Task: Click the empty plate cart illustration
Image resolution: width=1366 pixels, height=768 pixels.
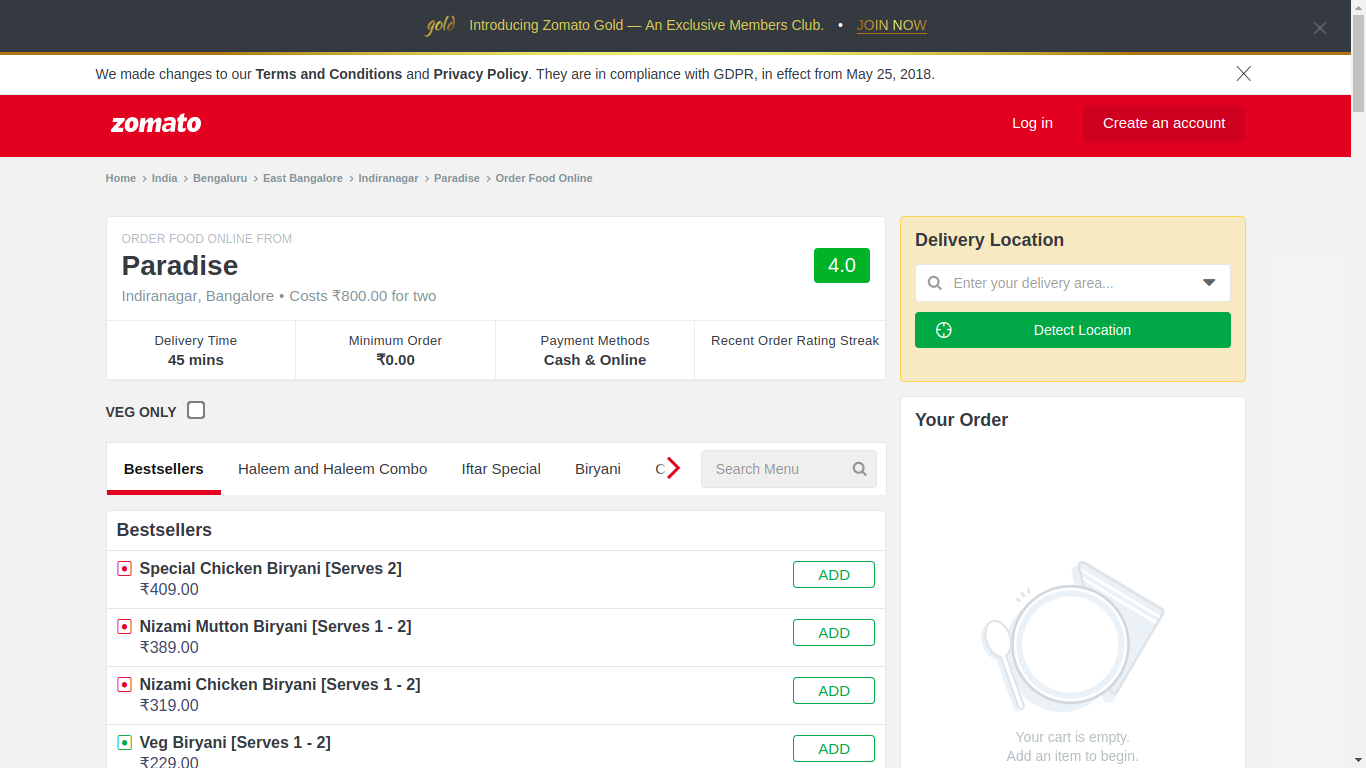Action: point(1072,636)
